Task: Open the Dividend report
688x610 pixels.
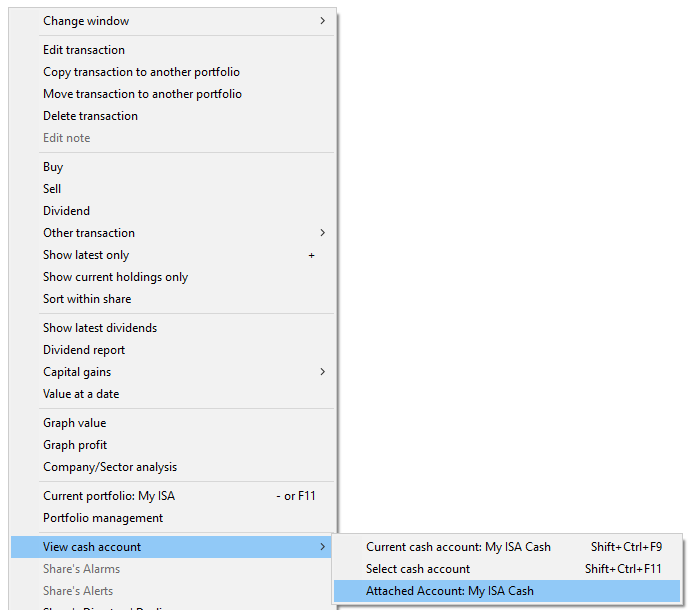Action: 84,350
